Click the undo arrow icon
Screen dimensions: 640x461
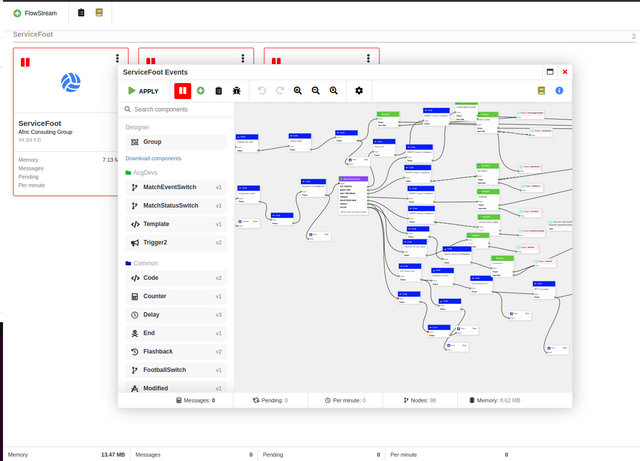click(x=262, y=91)
